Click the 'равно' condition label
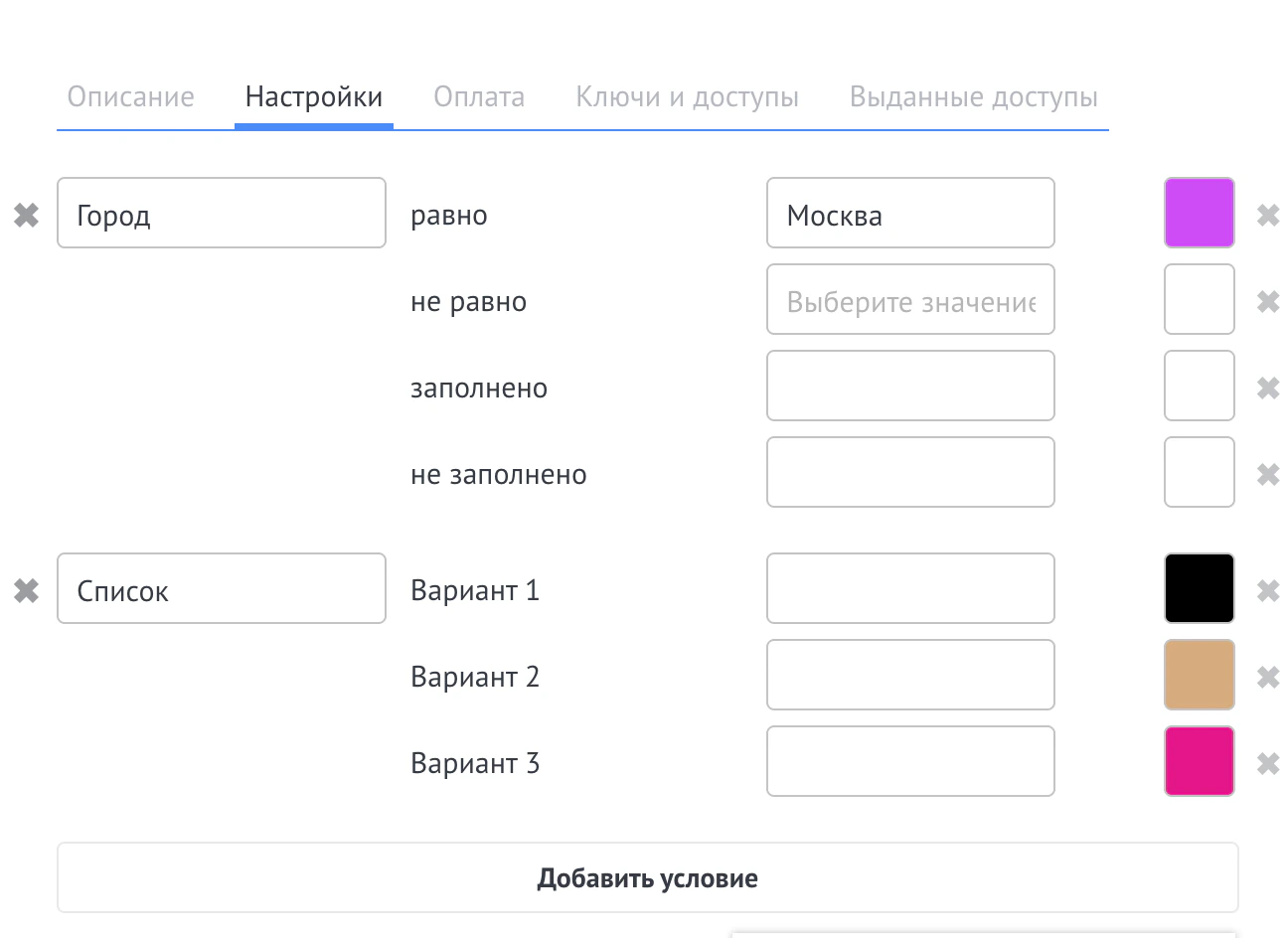The width and height of the screenshot is (1288, 938). pyautogui.click(x=449, y=216)
